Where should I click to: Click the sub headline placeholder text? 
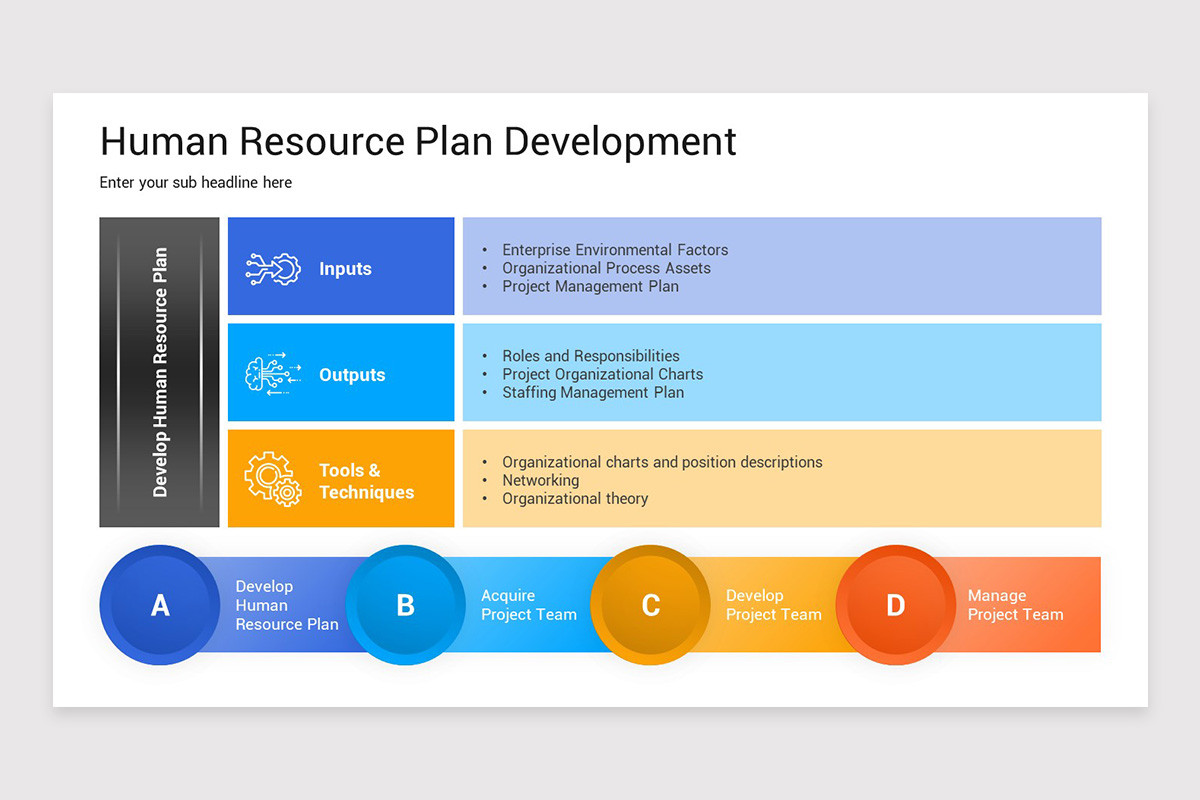196,182
